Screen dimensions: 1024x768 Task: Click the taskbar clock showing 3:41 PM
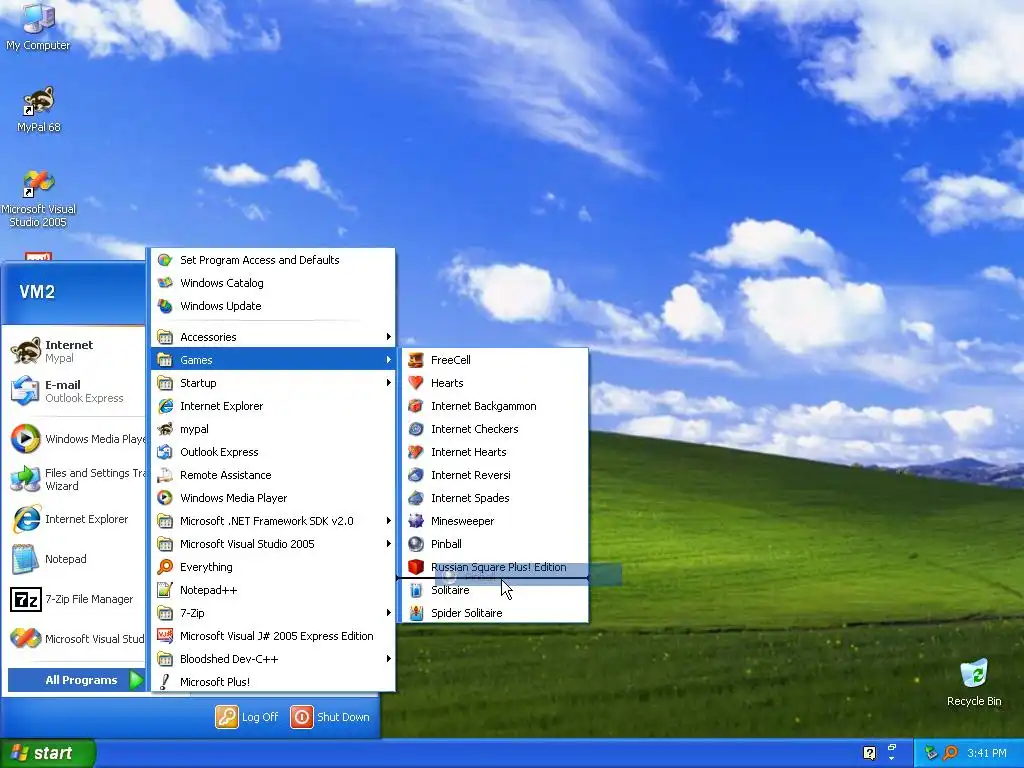tap(987, 753)
